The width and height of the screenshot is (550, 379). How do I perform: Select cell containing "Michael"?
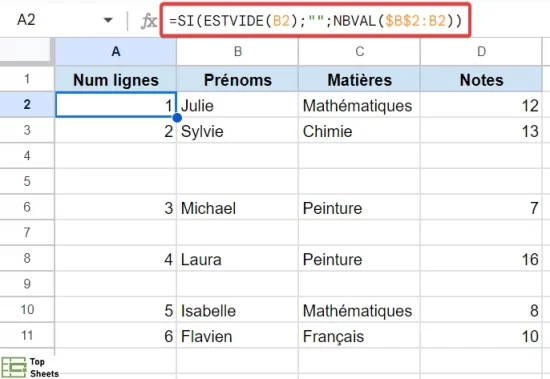(237, 207)
